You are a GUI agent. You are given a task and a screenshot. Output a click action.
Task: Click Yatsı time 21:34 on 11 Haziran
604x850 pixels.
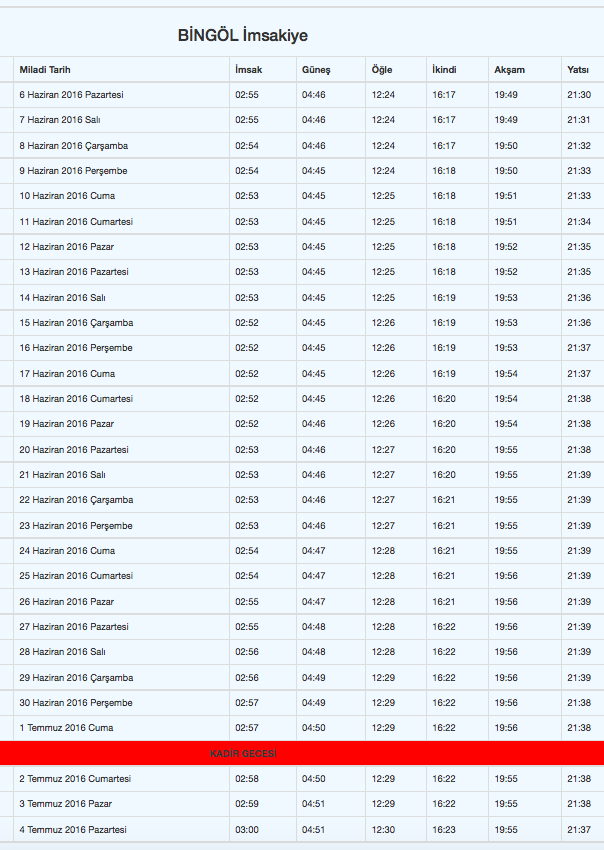click(x=578, y=222)
